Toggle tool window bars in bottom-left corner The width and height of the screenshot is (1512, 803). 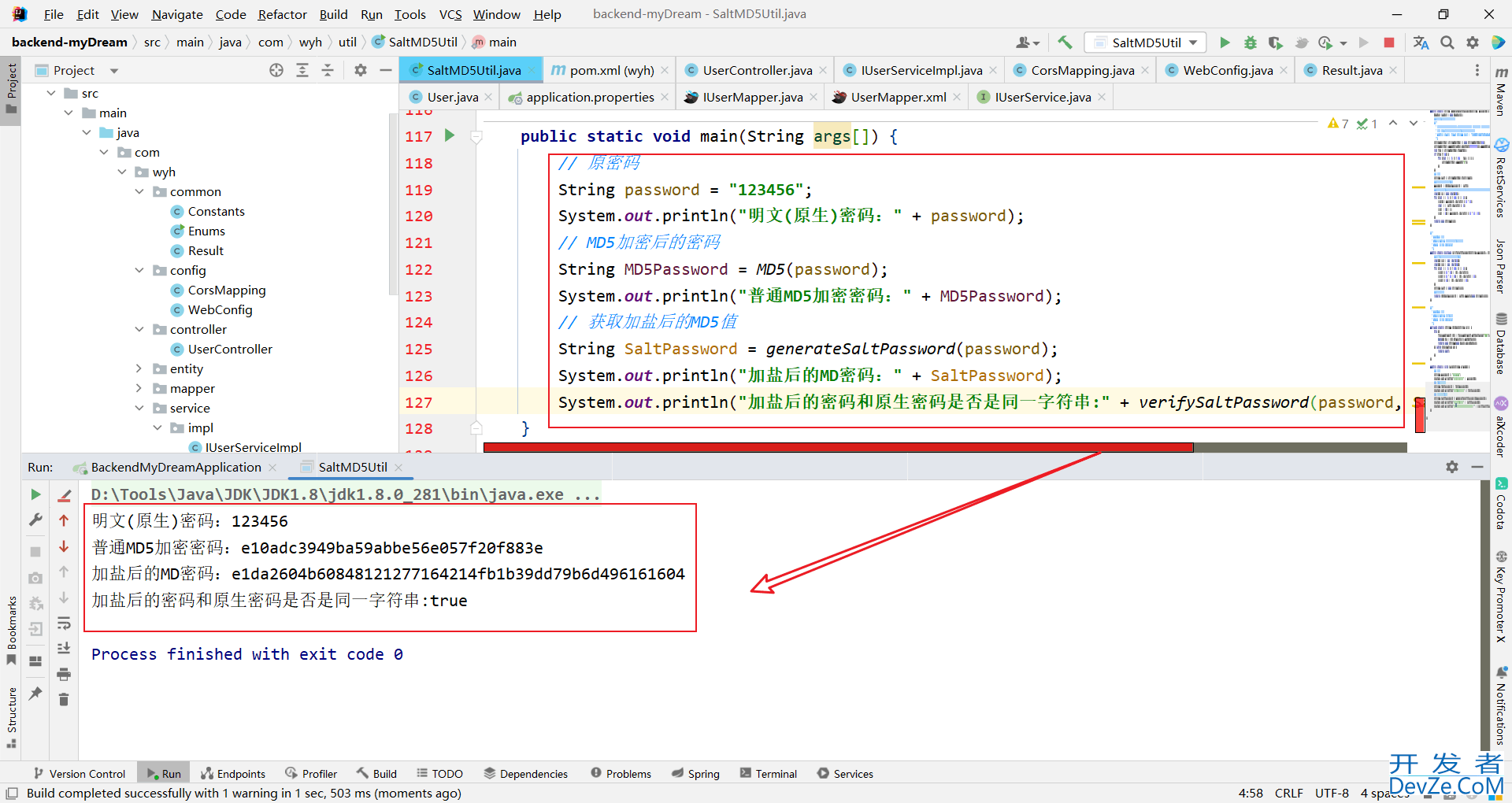tap(12, 793)
